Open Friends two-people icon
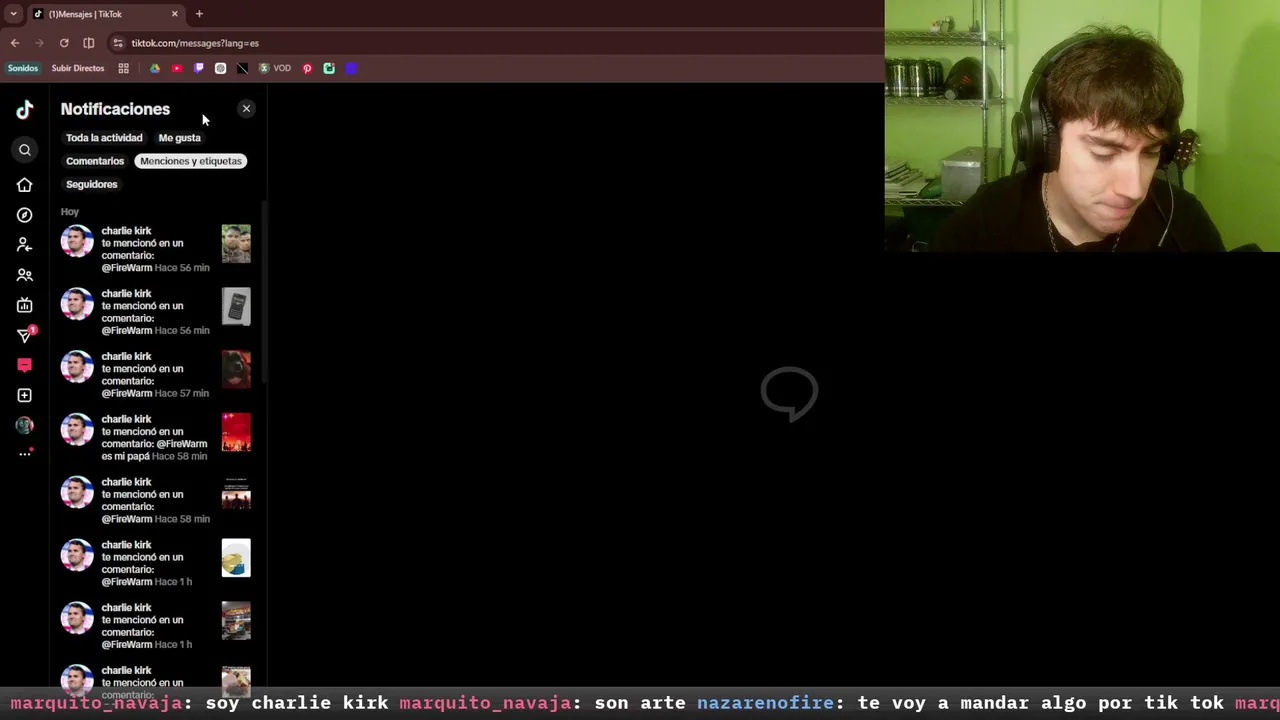The height and width of the screenshot is (720, 1280). [x=24, y=275]
